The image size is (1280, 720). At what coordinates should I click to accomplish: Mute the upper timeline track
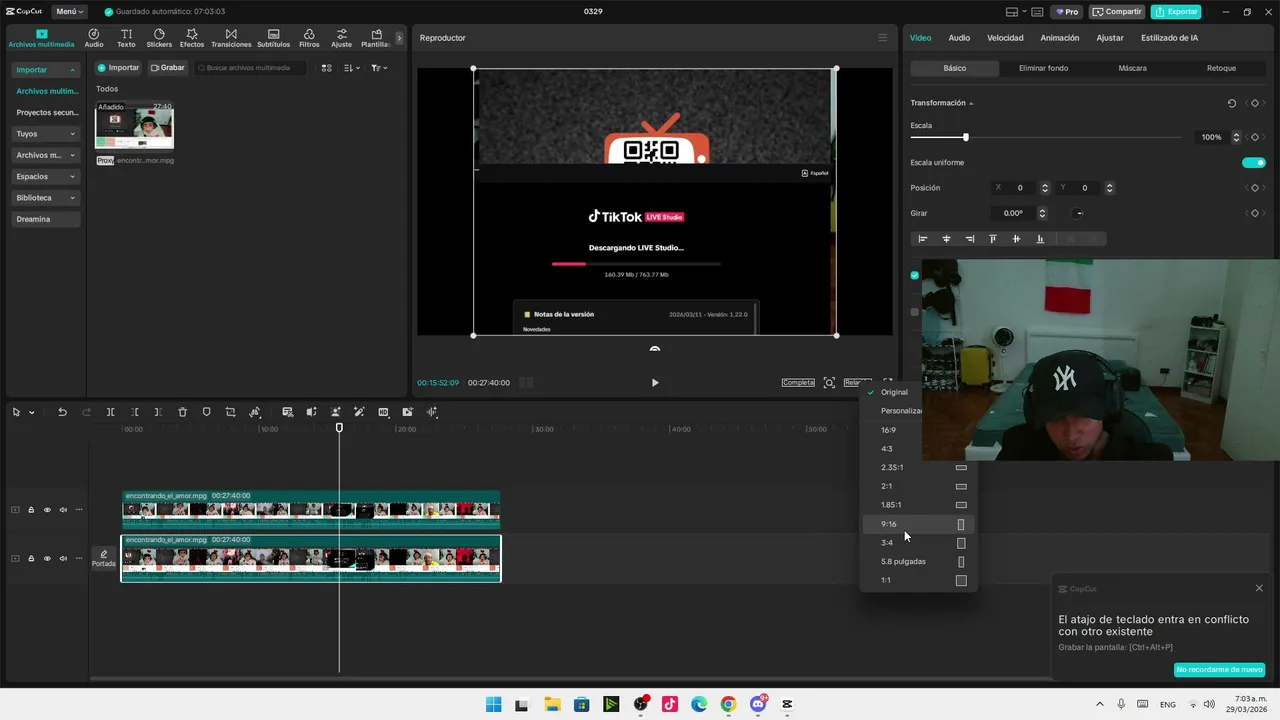click(x=63, y=510)
